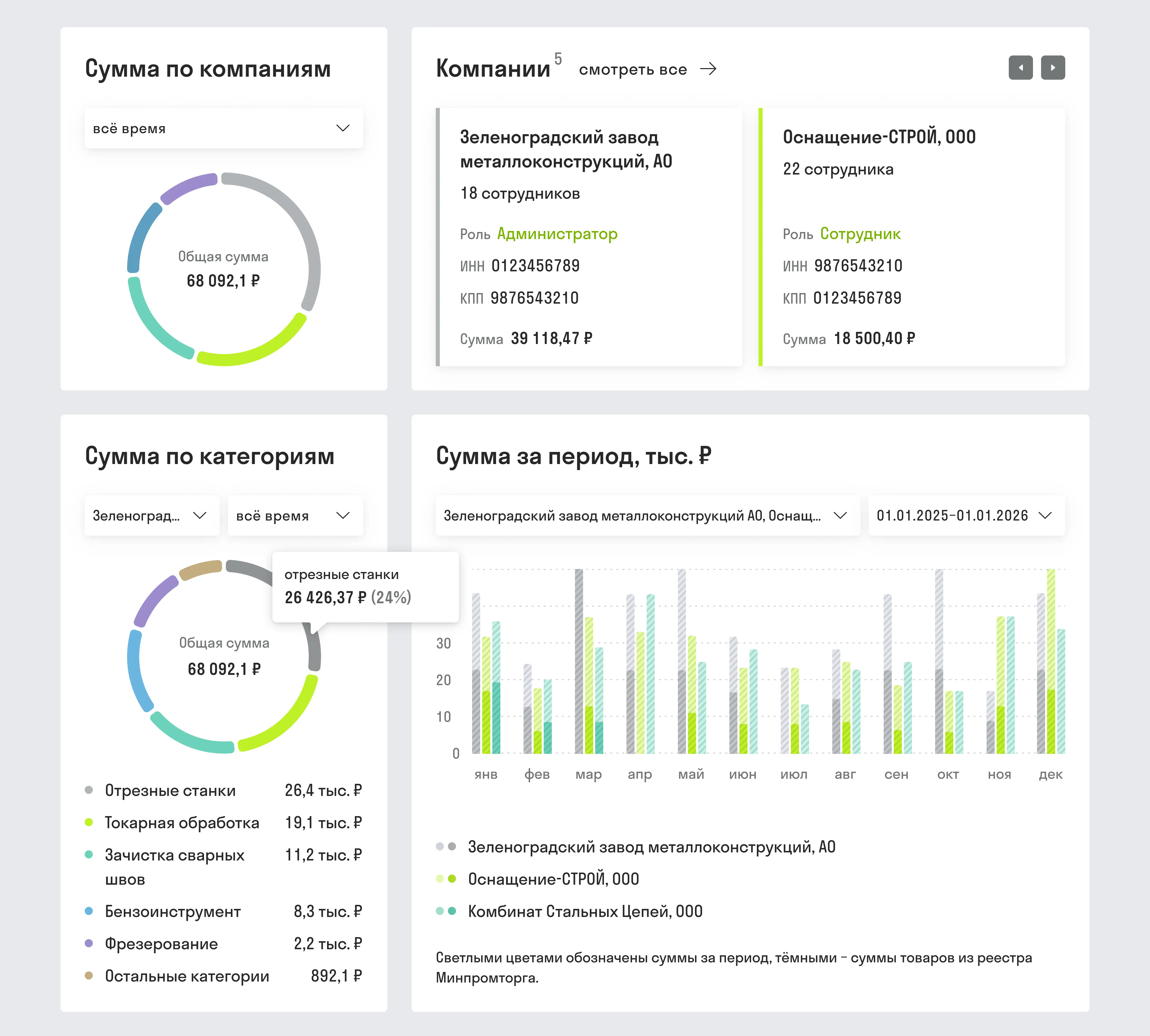1150x1036 pixels.
Task: Click '19,1 тыс. ₽' value of Токарная обработка
Action: click(323, 823)
